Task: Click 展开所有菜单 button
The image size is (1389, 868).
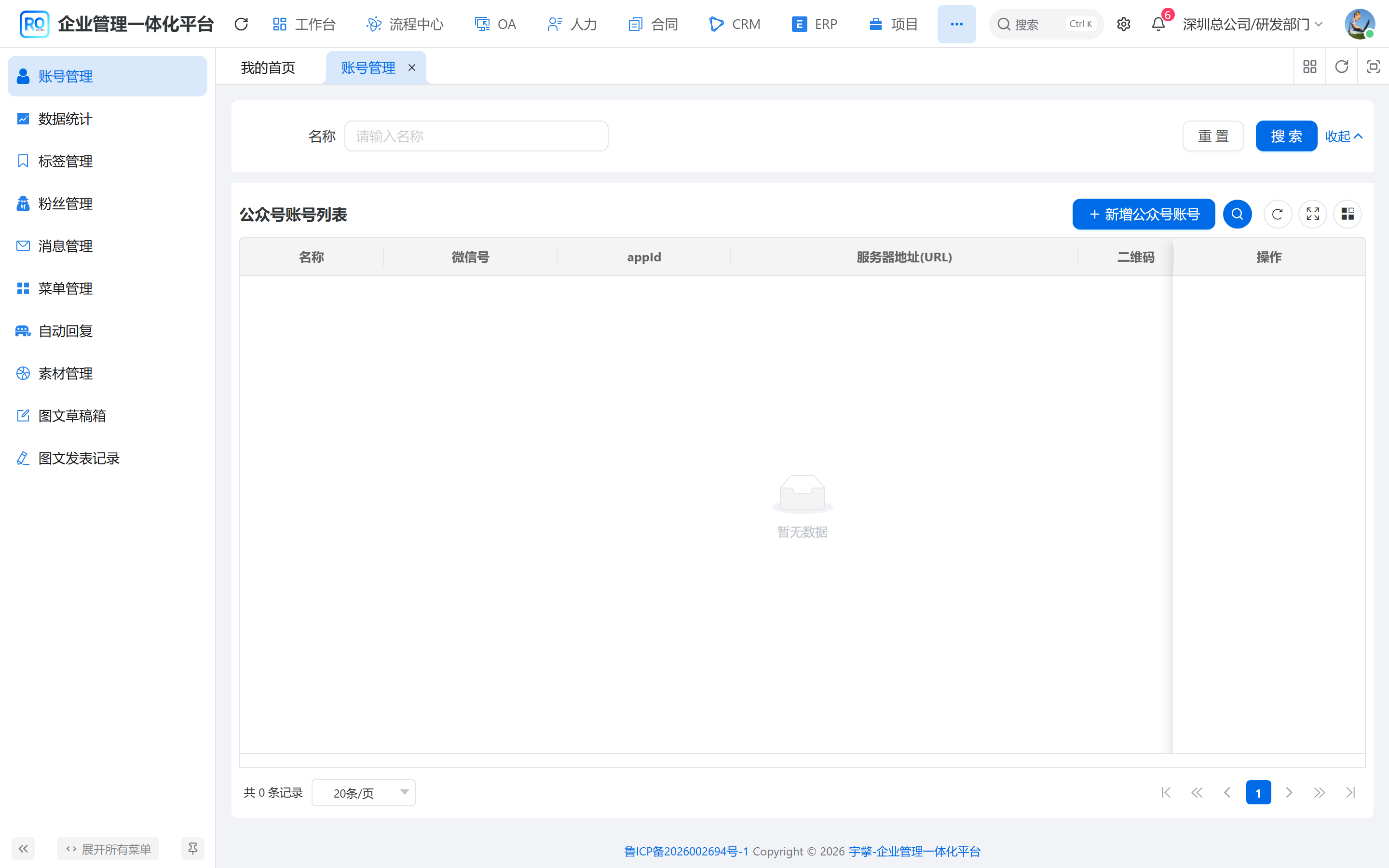Action: coord(108,849)
